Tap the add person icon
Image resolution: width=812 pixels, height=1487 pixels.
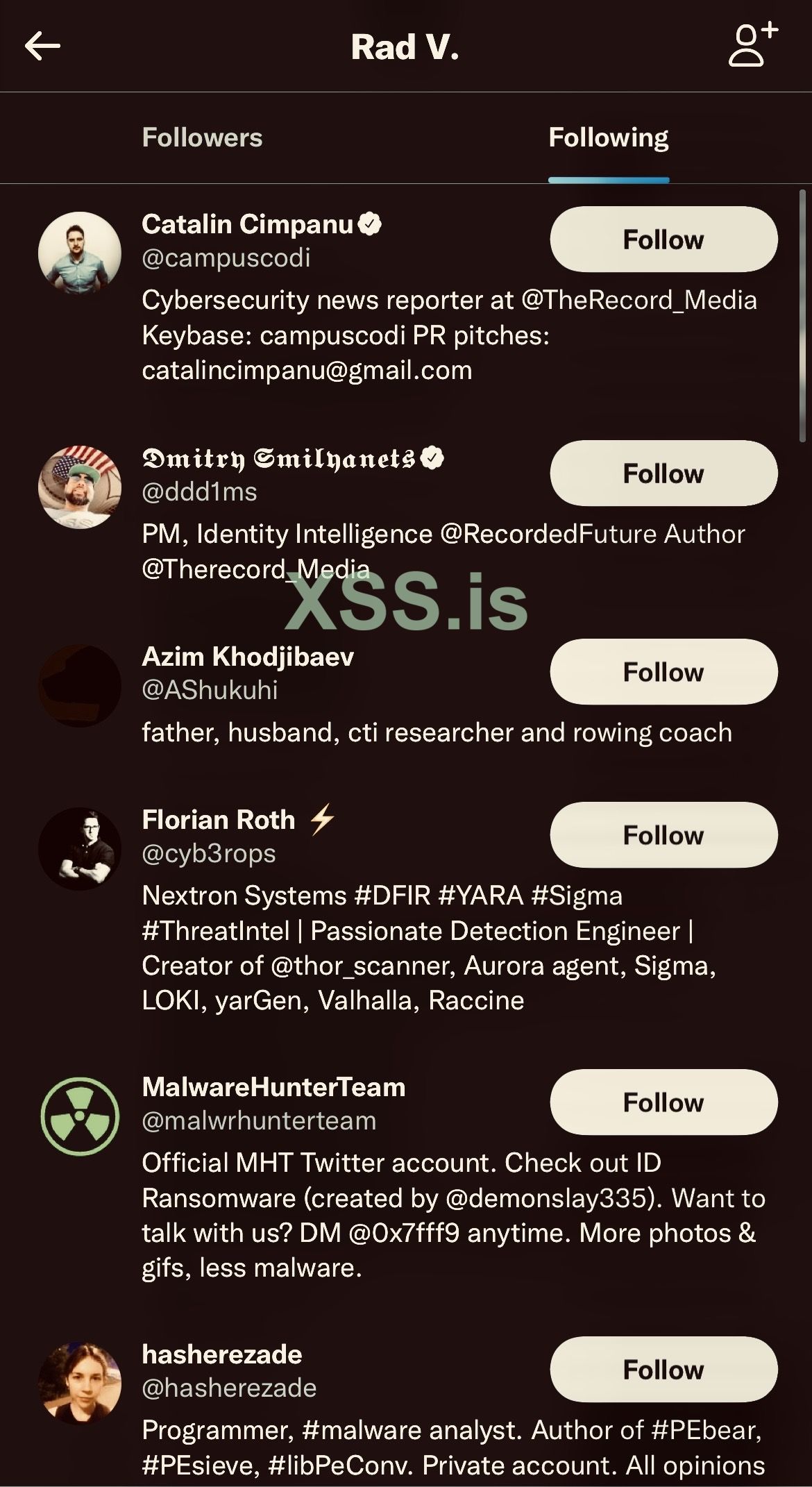(x=752, y=45)
